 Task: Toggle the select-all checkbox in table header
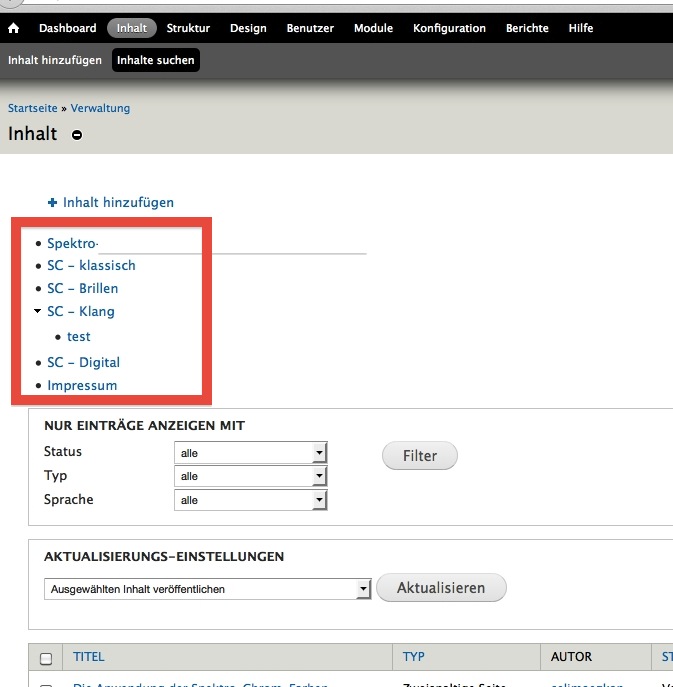coord(46,658)
